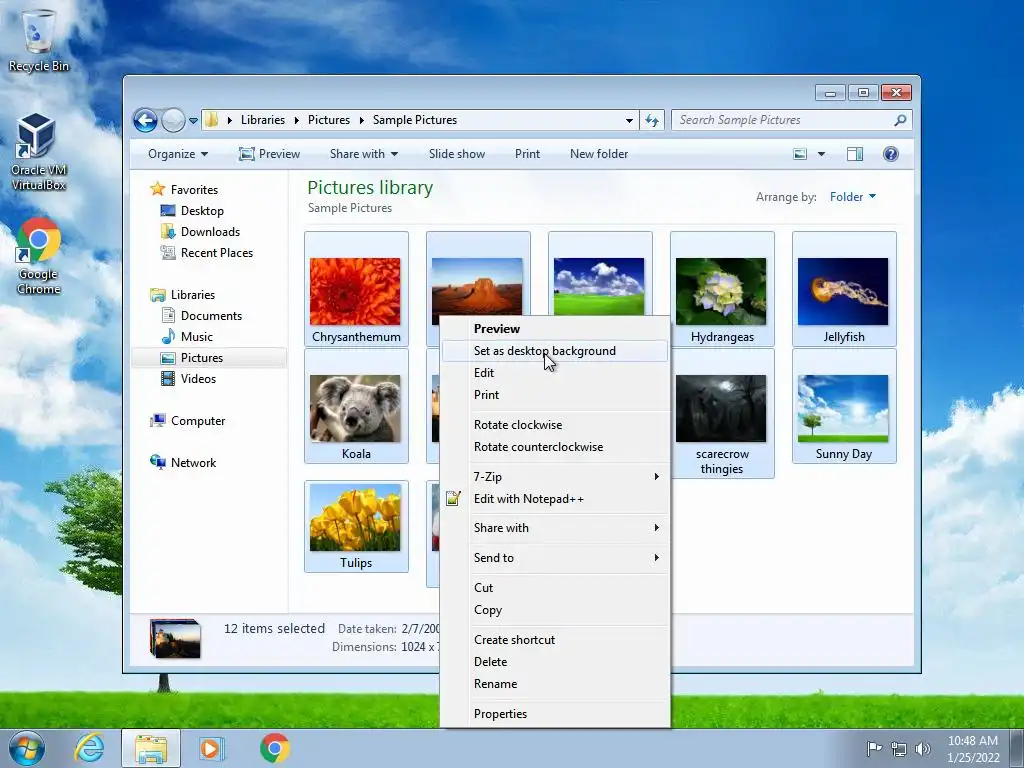1024x768 pixels.
Task: Open Properties from the context menu
Action: 556,714
